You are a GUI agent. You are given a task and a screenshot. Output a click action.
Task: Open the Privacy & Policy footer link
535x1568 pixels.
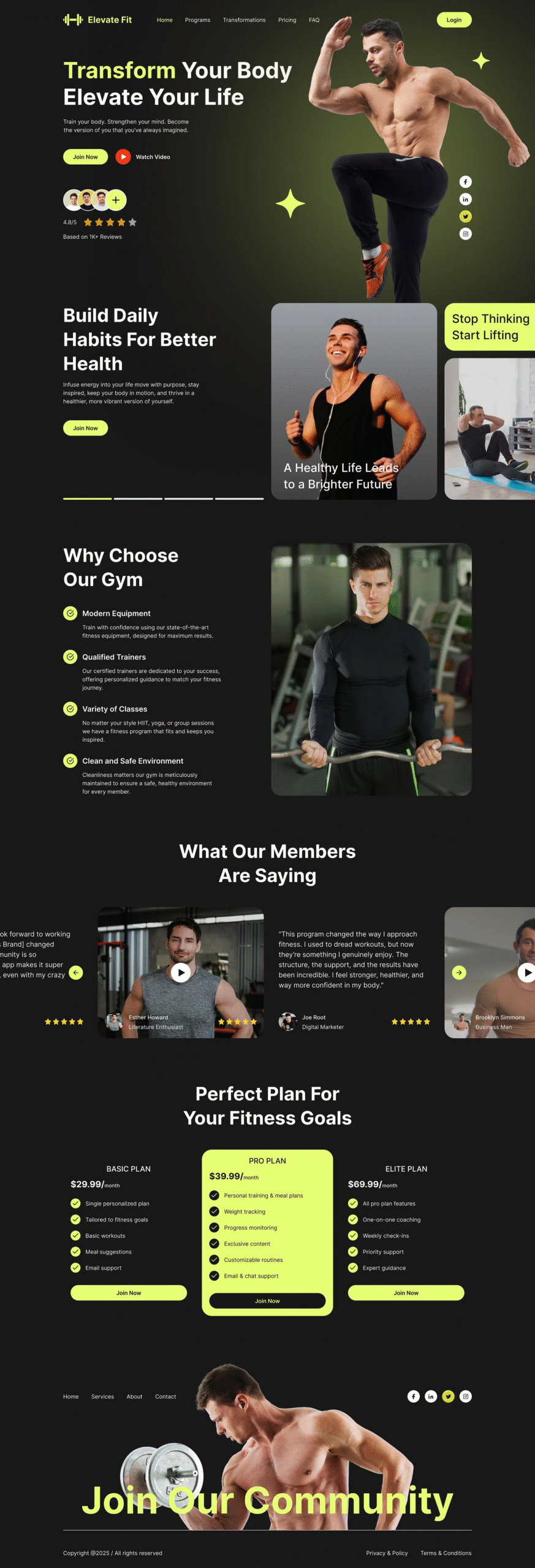coord(387,1553)
